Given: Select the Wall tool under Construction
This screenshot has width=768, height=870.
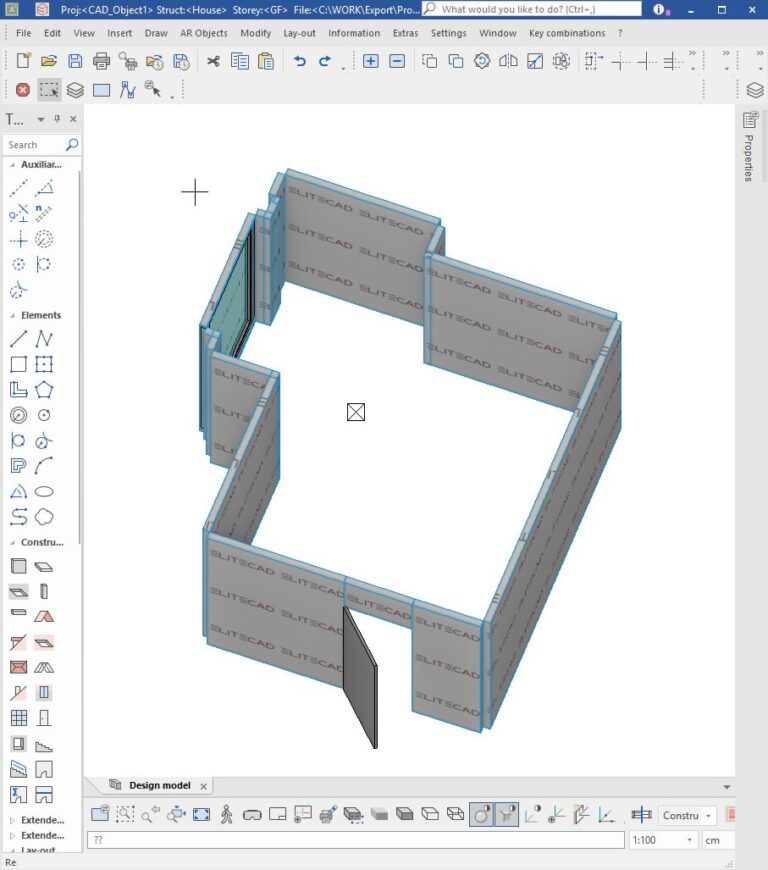Looking at the screenshot, I should [x=18, y=566].
